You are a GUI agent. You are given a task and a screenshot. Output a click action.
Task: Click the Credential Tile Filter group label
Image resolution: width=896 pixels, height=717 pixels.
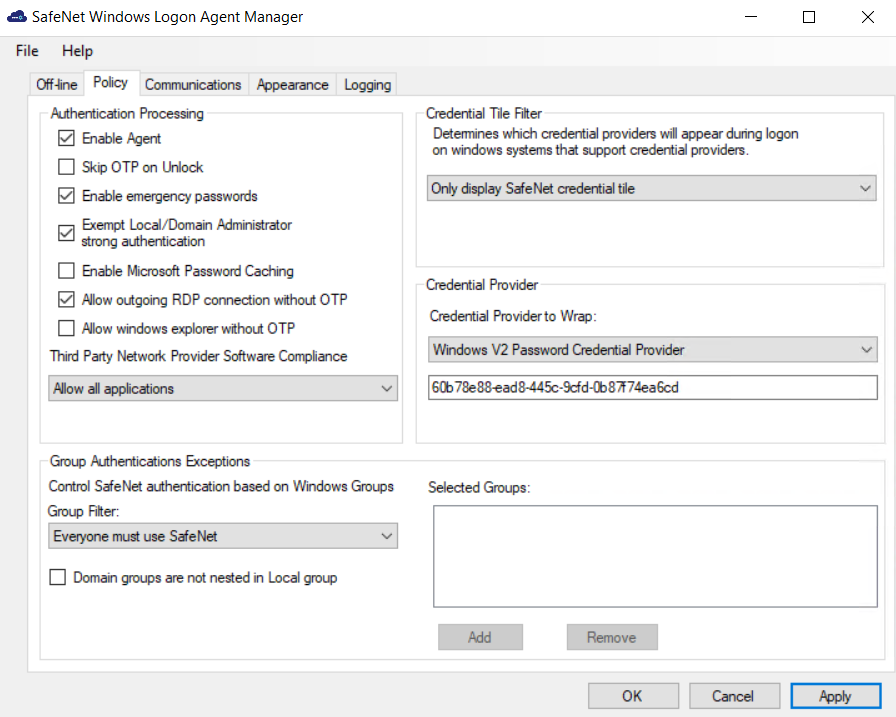[x=483, y=113]
